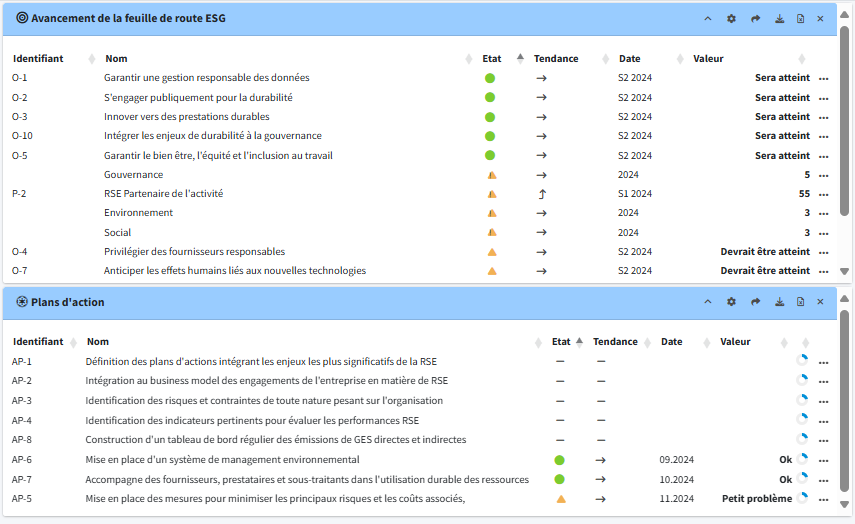Click share arrow in Plans d'action header
Image resolution: width=855 pixels, height=524 pixels.
point(756,302)
